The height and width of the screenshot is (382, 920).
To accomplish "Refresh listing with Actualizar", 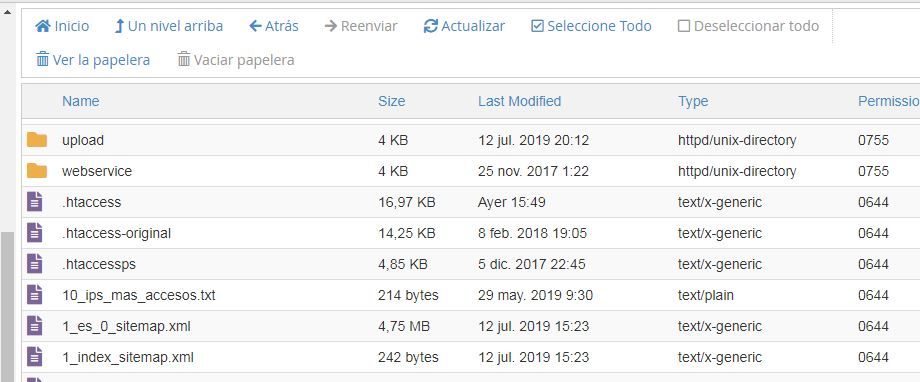I will 464,26.
